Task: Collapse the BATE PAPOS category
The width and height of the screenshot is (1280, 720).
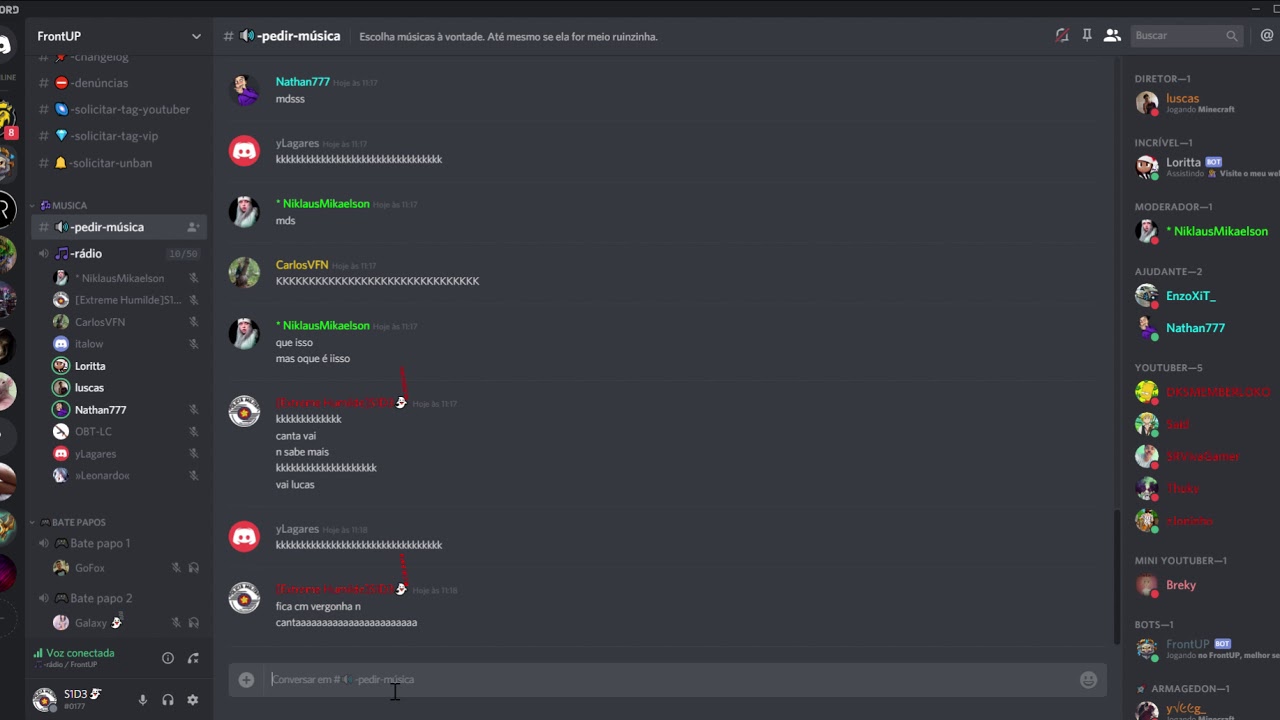Action: coord(78,522)
